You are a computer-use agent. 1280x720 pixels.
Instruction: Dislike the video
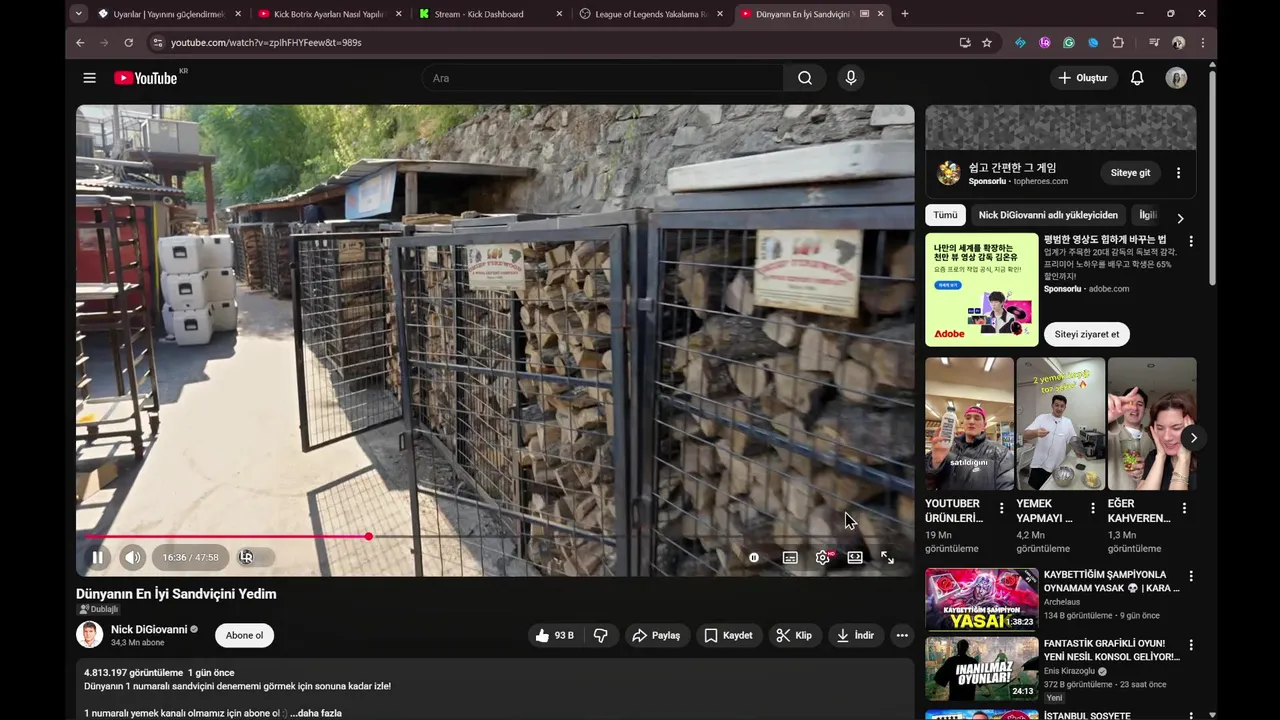click(x=601, y=635)
